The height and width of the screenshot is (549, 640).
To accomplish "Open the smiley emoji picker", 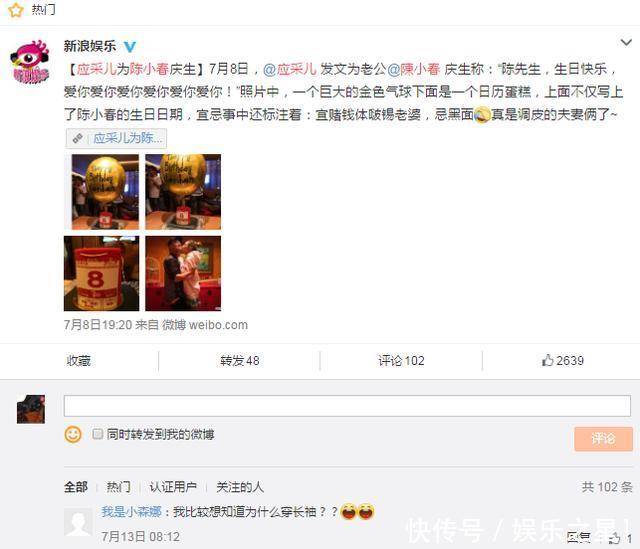I will (73, 434).
